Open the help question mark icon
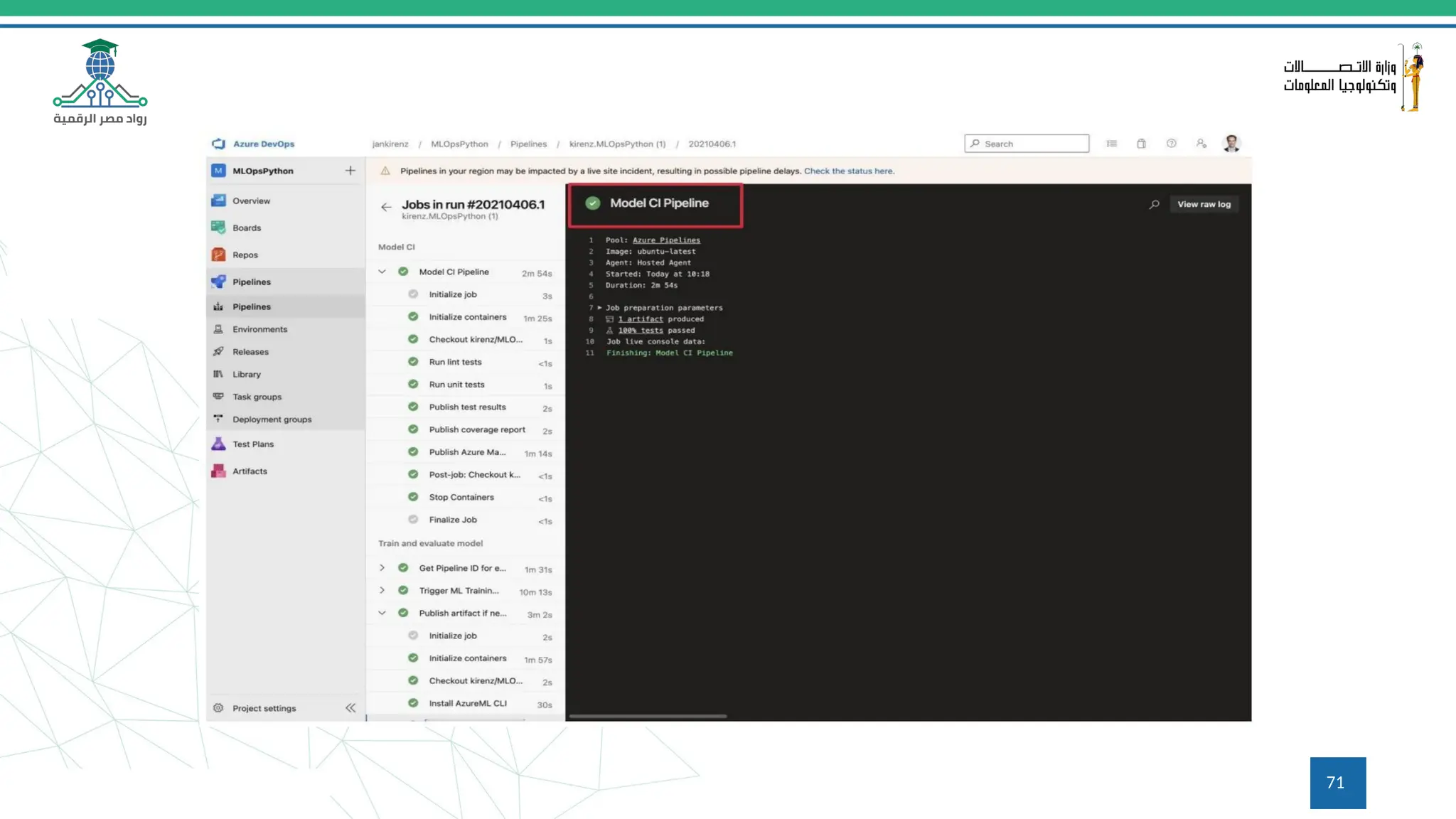Viewport: 1456px width, 819px height. coord(1171,144)
